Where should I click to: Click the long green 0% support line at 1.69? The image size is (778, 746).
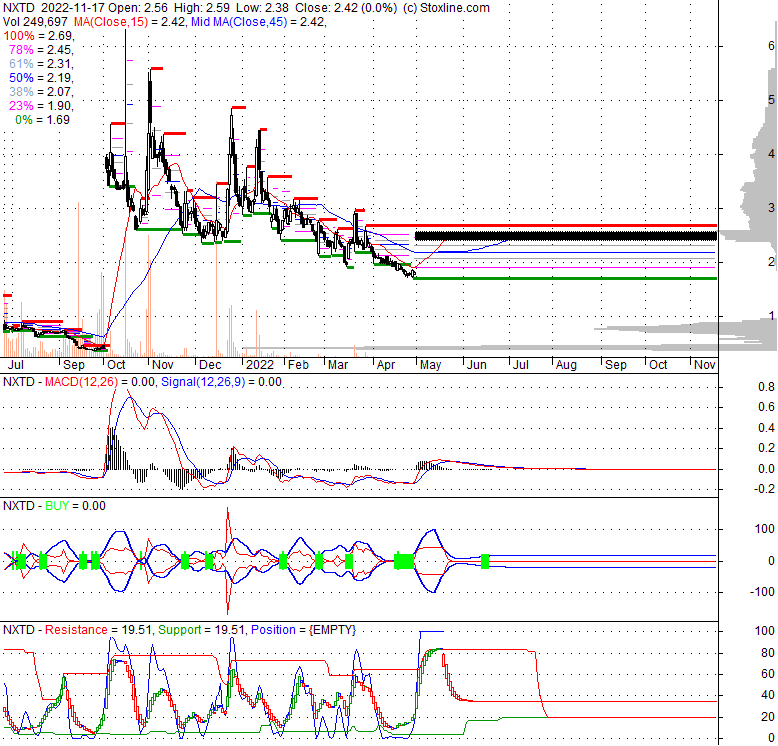click(565, 278)
